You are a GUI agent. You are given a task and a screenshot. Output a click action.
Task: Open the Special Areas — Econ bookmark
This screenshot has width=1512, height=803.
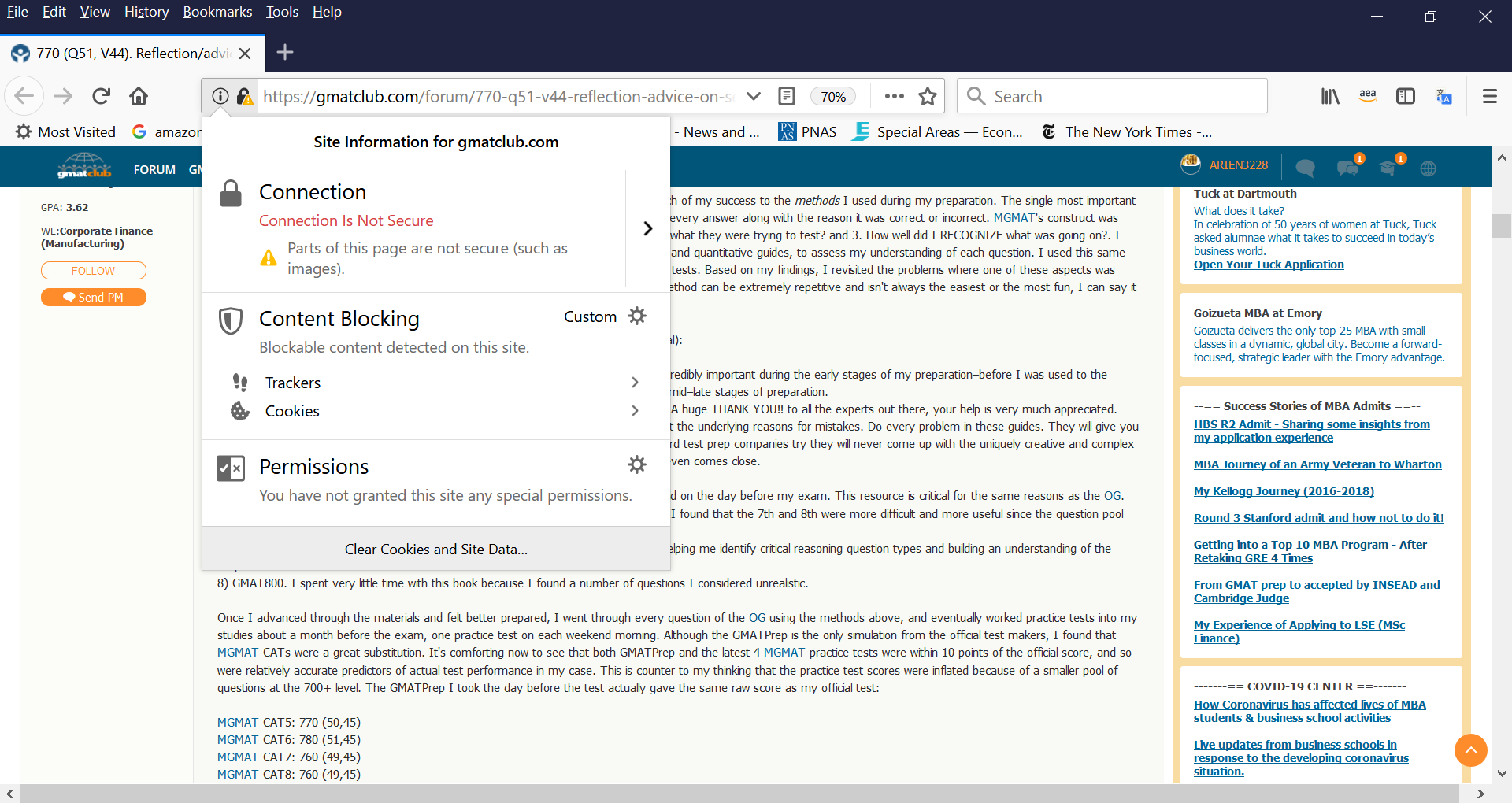tap(938, 131)
